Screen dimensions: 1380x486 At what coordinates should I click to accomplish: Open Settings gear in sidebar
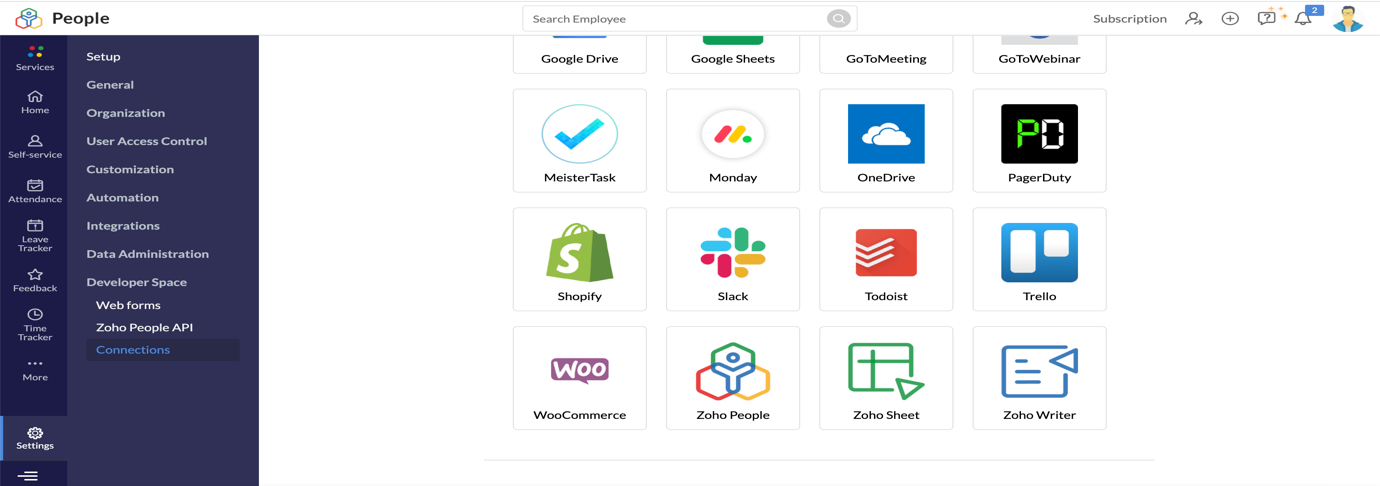tap(35, 438)
